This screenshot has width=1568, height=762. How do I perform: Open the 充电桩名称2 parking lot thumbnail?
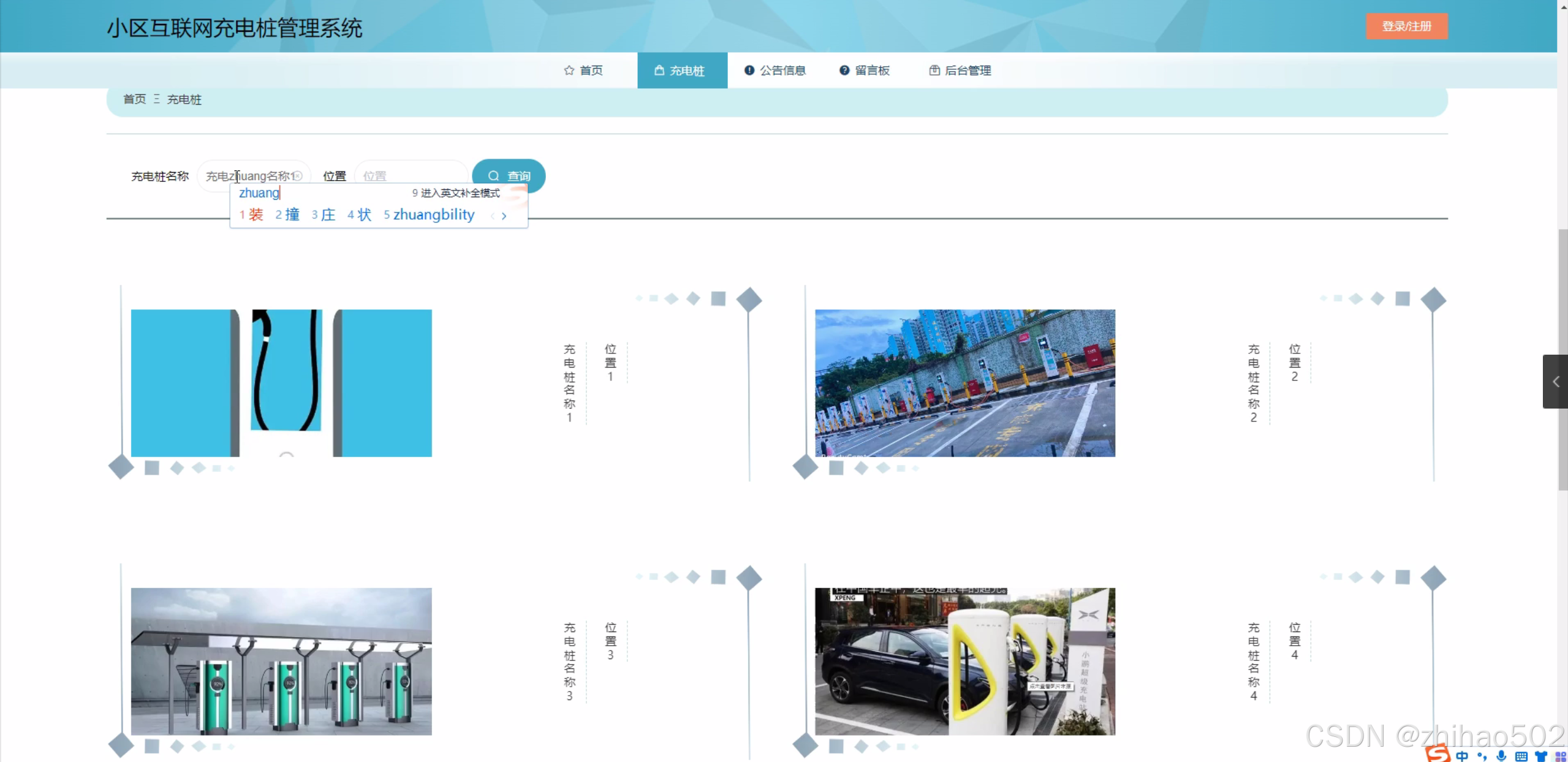point(964,383)
